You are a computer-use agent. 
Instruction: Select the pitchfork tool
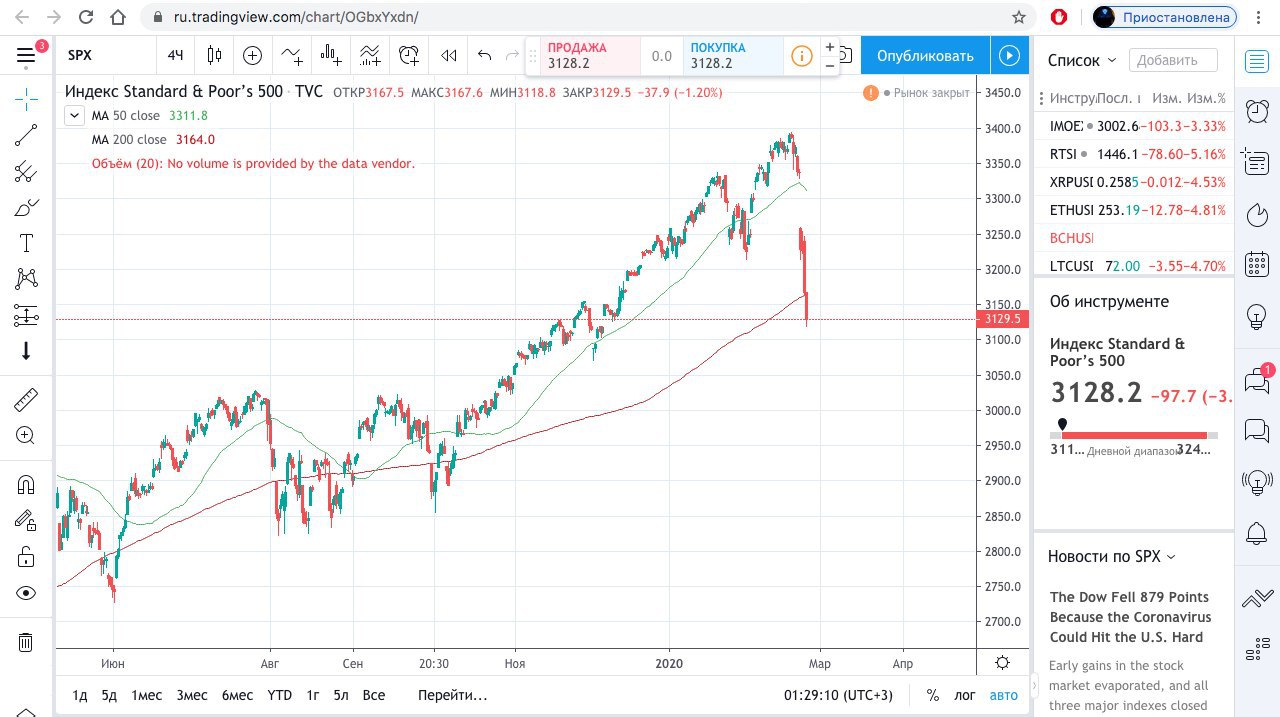(x=26, y=172)
